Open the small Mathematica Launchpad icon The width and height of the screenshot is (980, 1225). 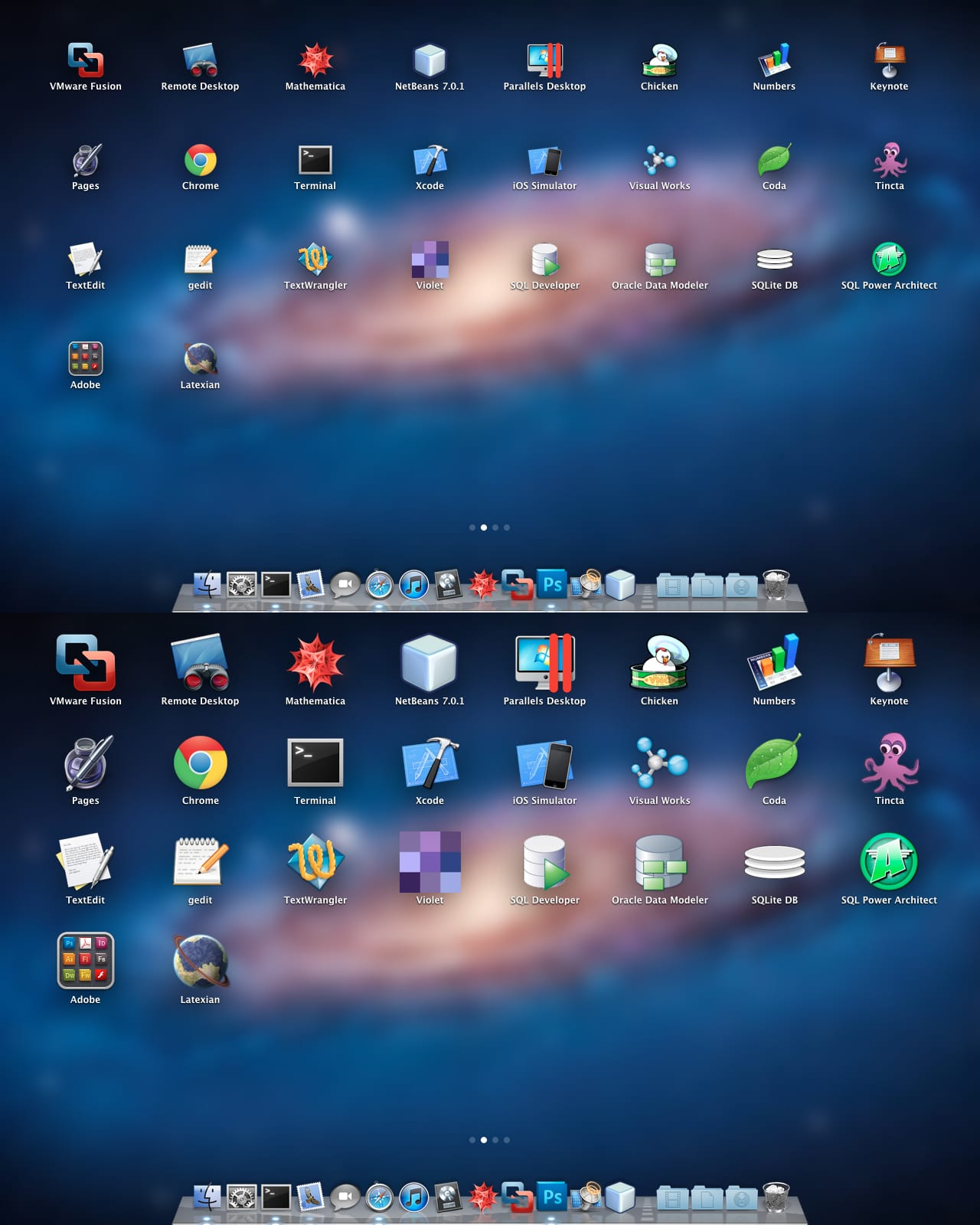tap(315, 60)
